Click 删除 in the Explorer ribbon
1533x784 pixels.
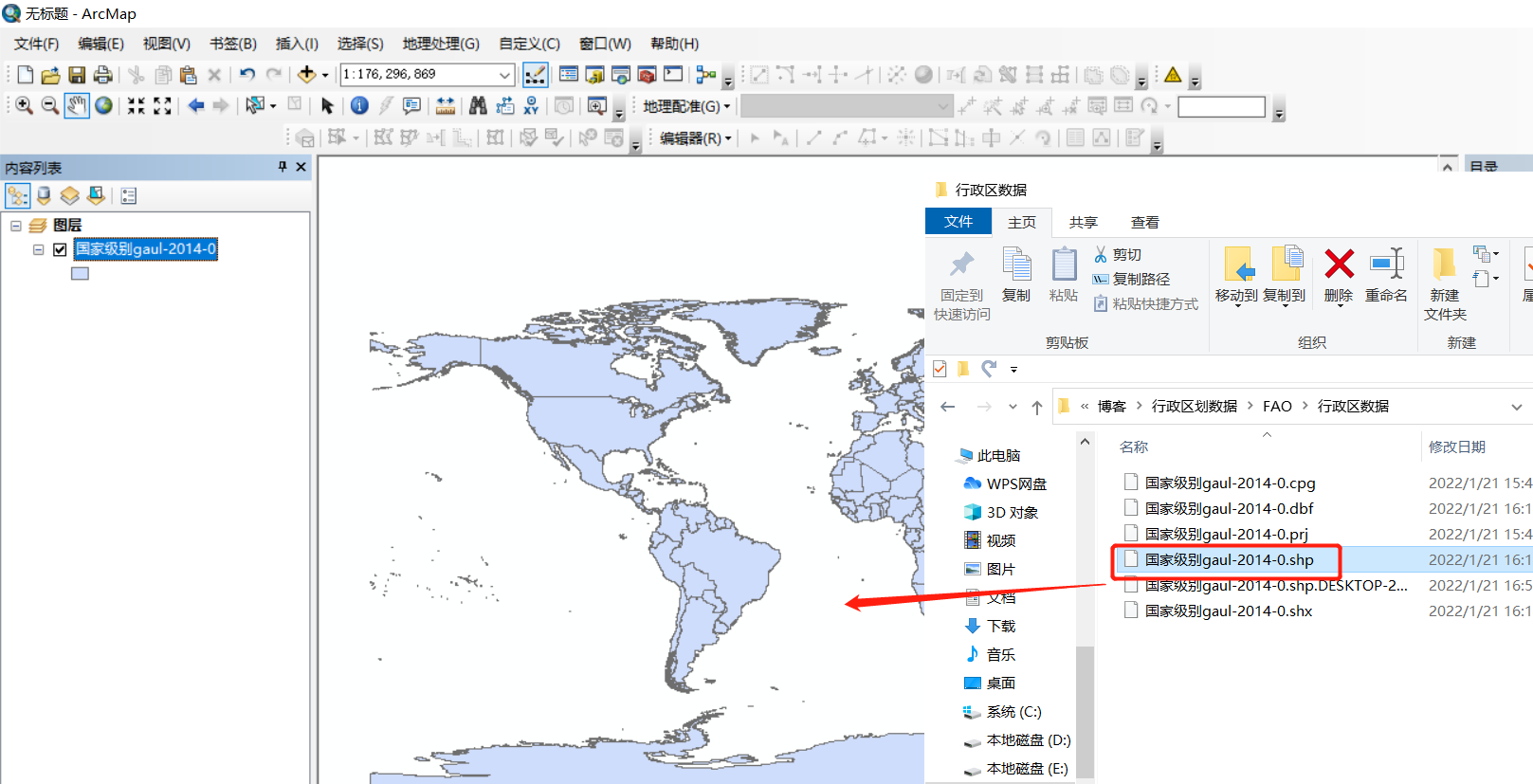coord(1339,276)
